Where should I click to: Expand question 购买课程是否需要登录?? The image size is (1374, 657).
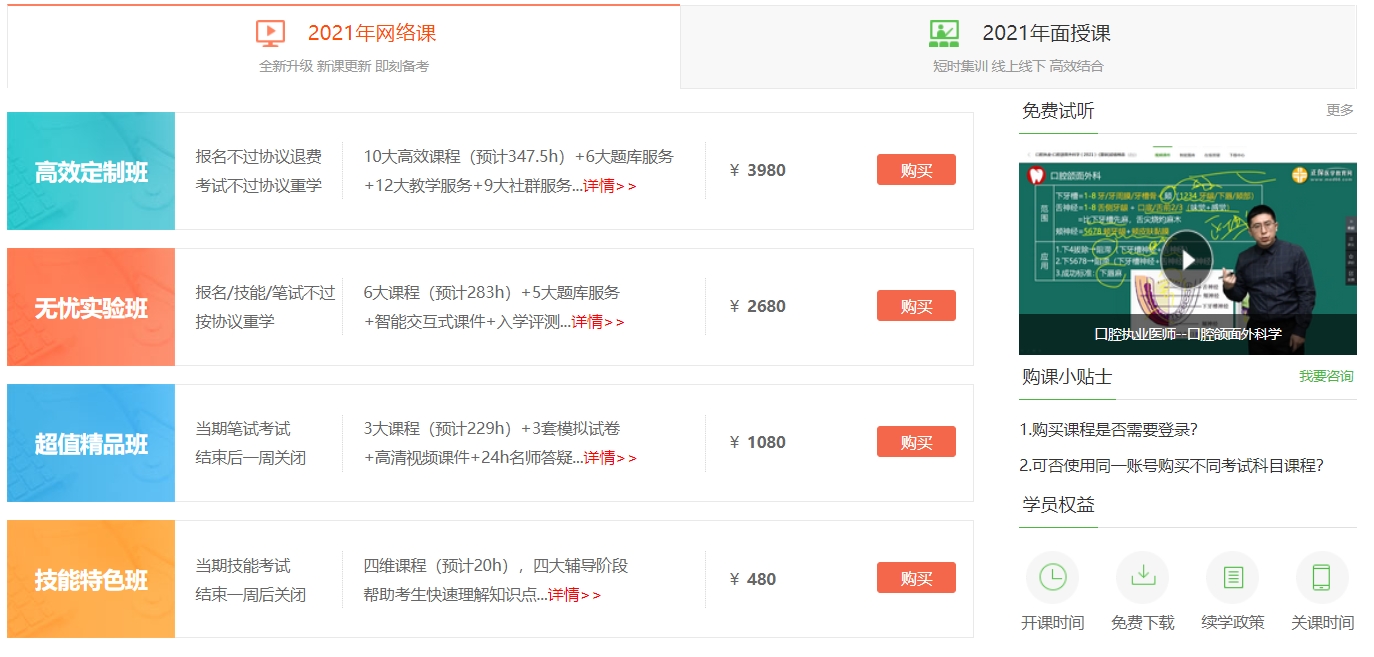tap(1108, 429)
